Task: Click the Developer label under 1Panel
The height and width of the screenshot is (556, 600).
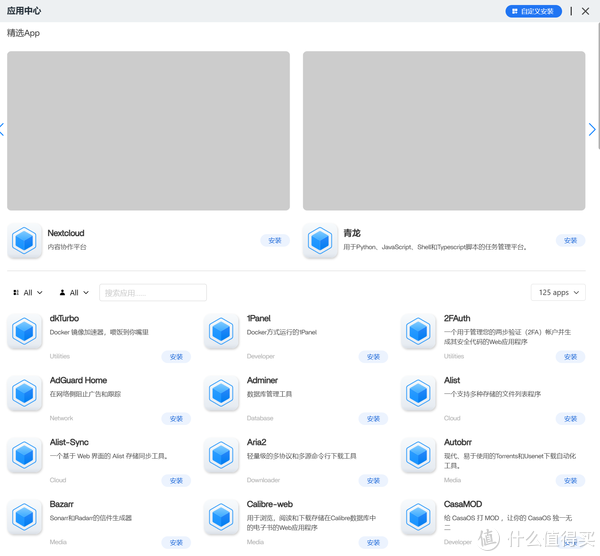Action: (261, 356)
